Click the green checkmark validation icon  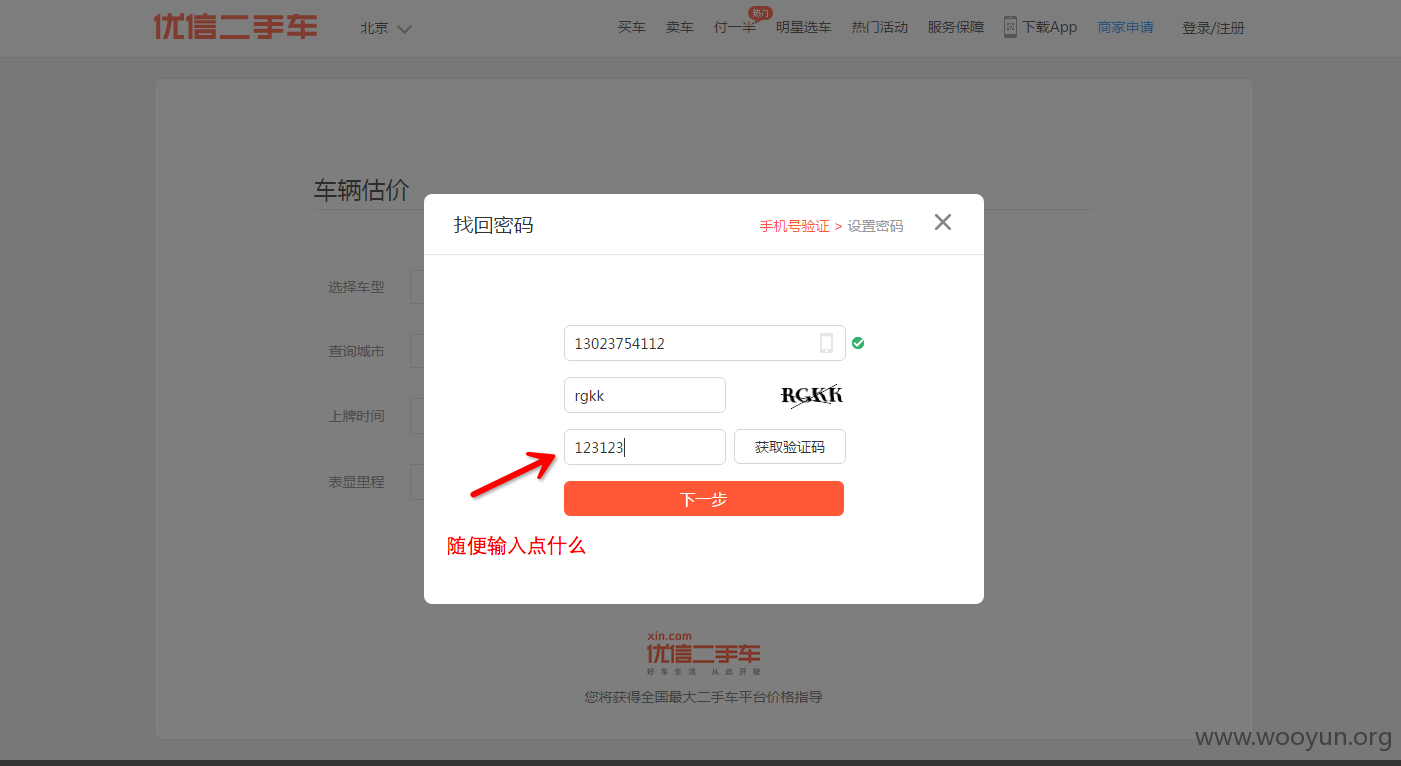click(858, 343)
